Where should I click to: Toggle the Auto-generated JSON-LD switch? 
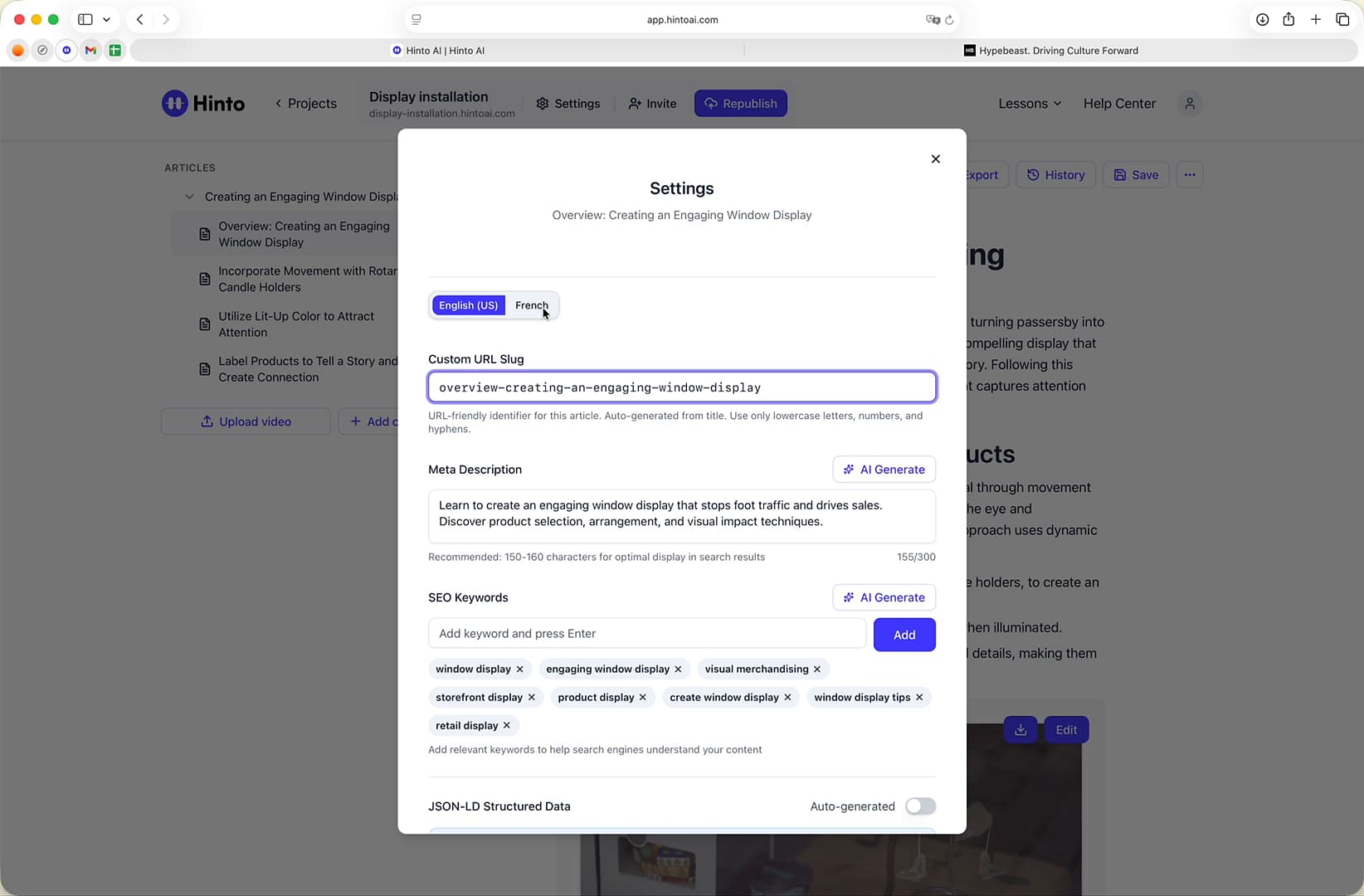920,806
